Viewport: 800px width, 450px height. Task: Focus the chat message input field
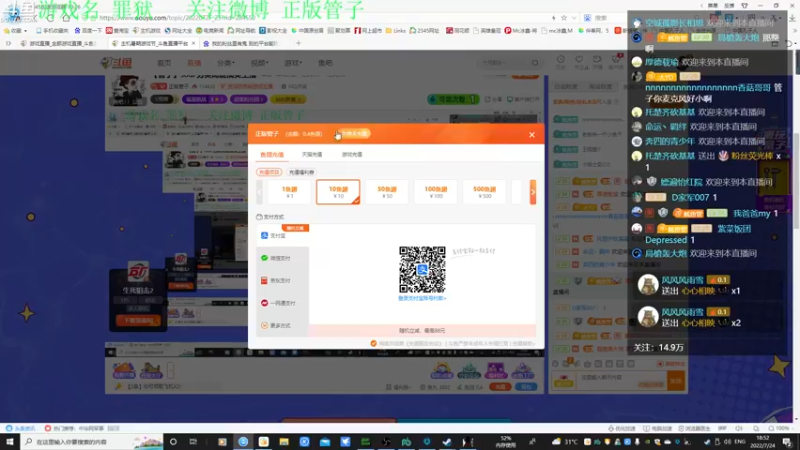click(x=621, y=381)
